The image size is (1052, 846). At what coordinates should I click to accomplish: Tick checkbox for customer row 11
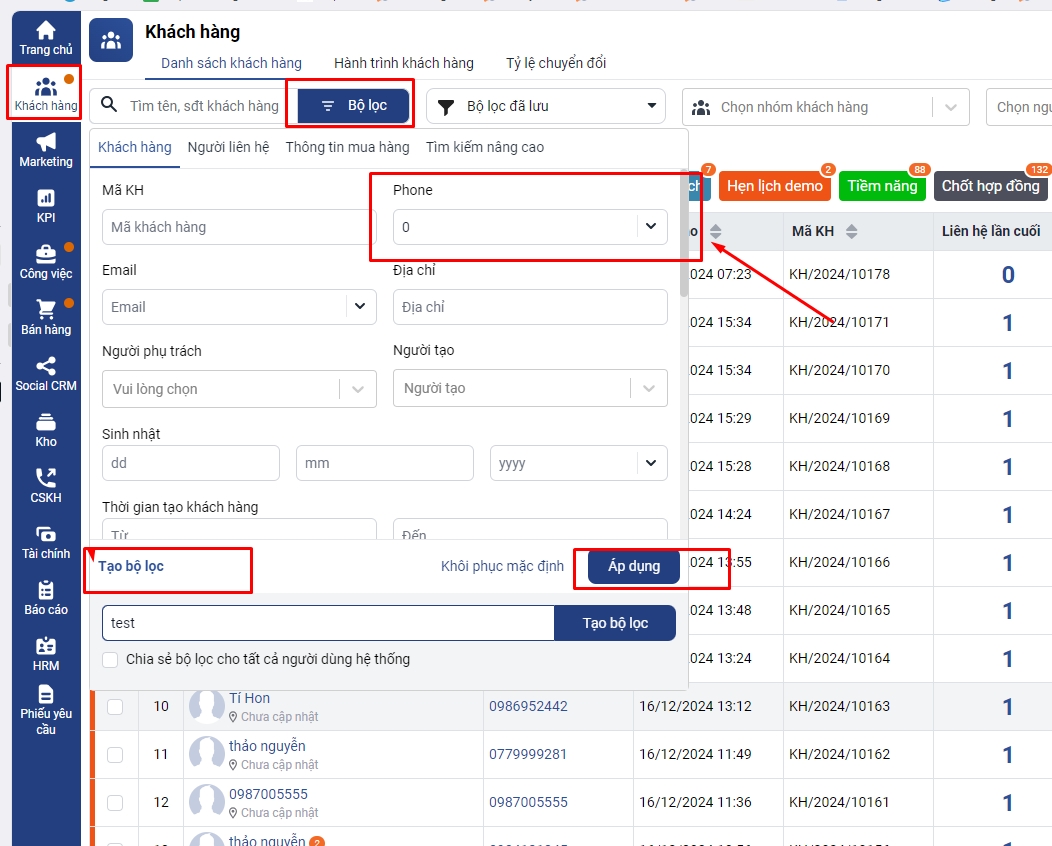coord(115,755)
